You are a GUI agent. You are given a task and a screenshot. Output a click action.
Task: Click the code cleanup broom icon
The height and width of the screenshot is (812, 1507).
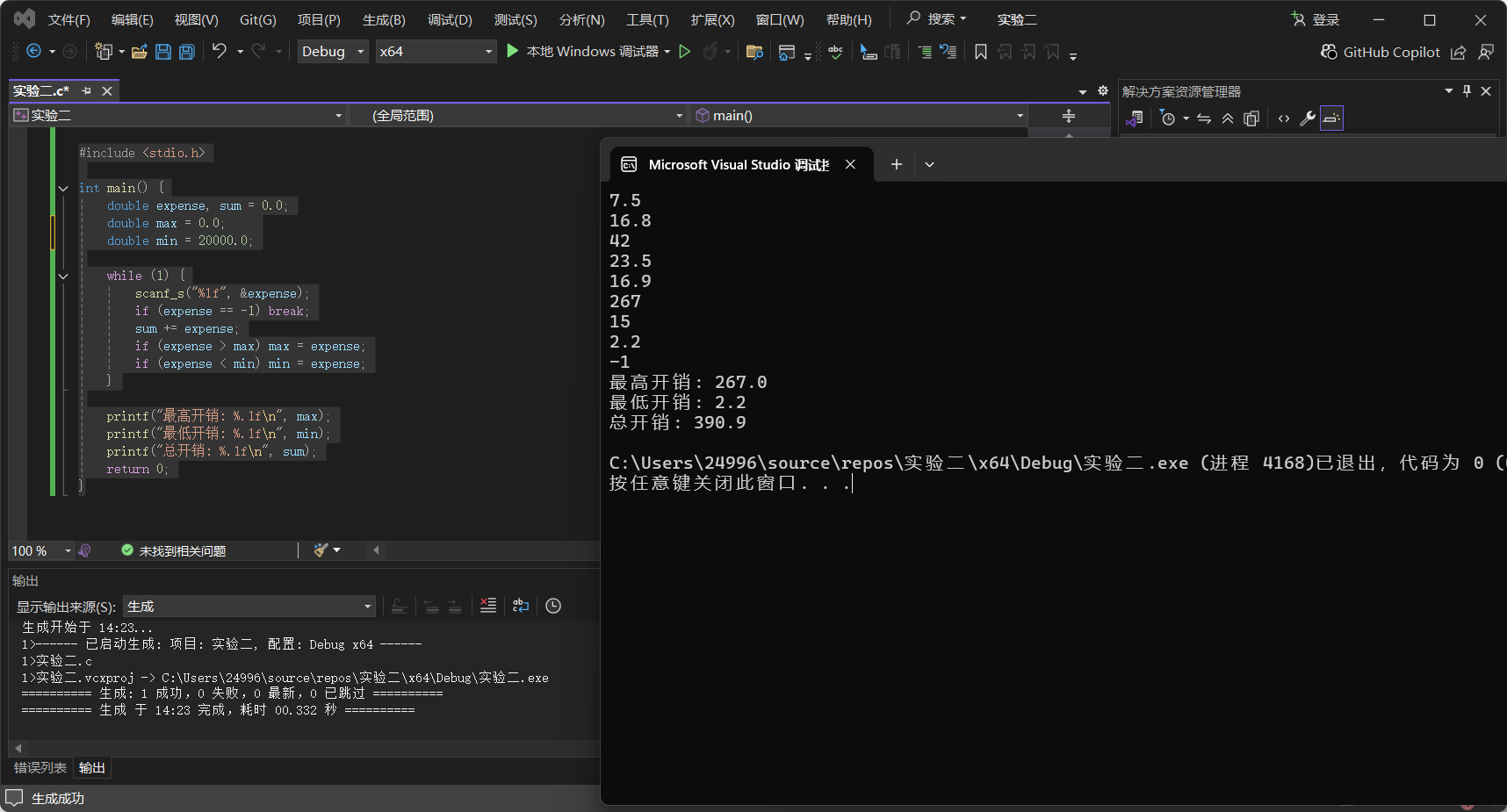(321, 550)
